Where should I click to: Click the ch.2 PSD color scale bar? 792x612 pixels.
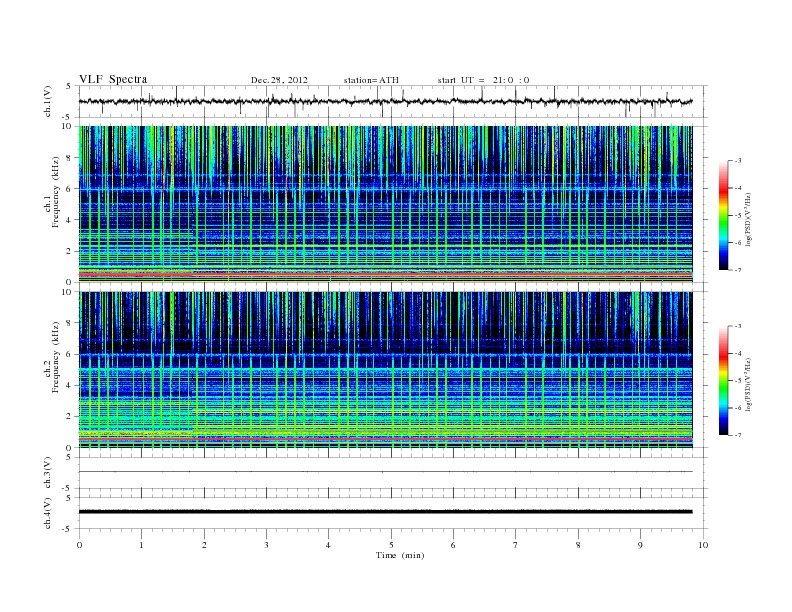[x=724, y=380]
